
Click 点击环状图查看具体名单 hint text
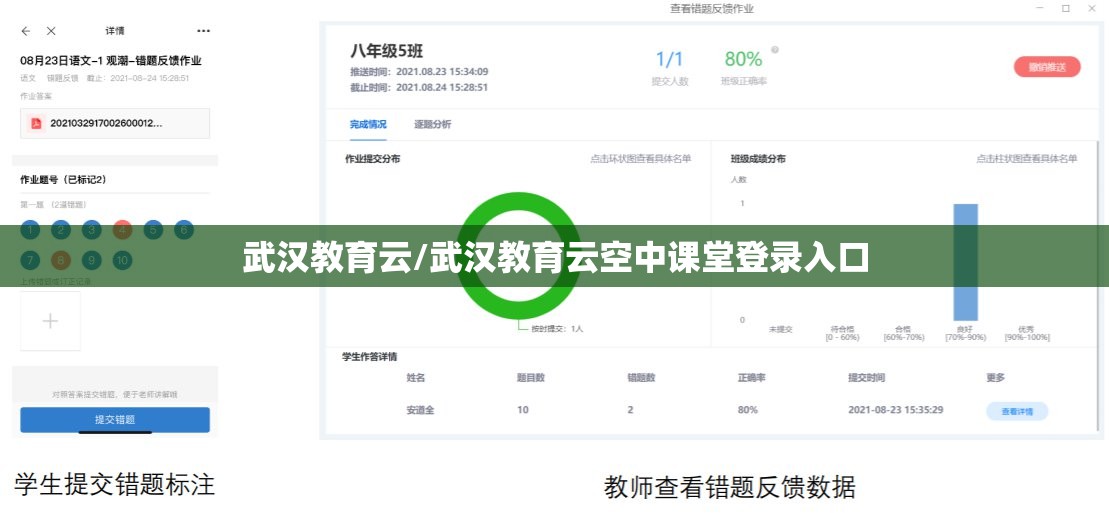[641, 159]
